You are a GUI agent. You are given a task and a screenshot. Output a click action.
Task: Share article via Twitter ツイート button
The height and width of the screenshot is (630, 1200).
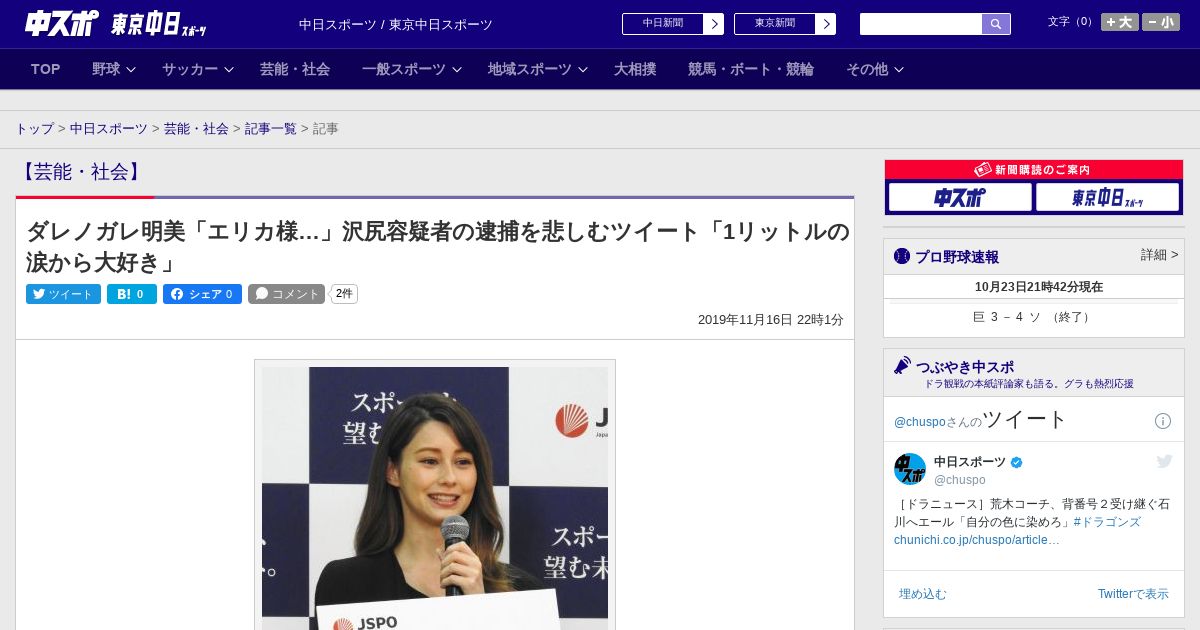(x=63, y=294)
